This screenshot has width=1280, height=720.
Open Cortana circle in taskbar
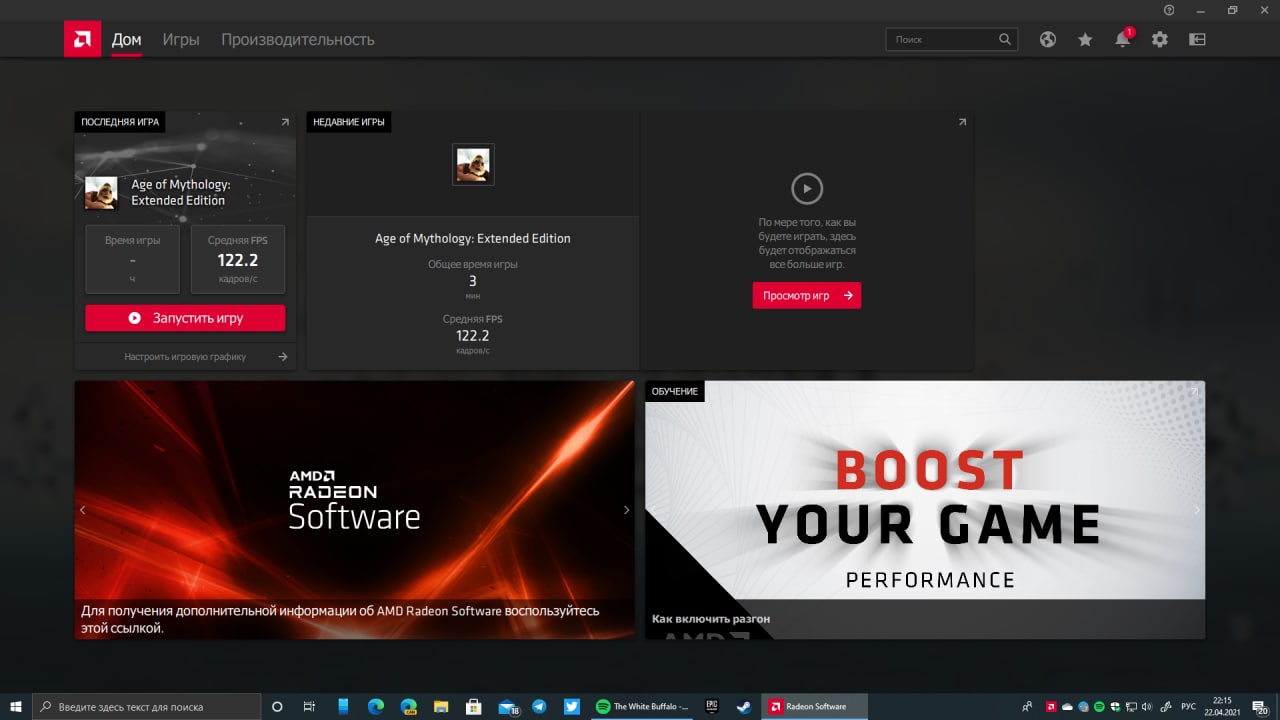[278, 706]
